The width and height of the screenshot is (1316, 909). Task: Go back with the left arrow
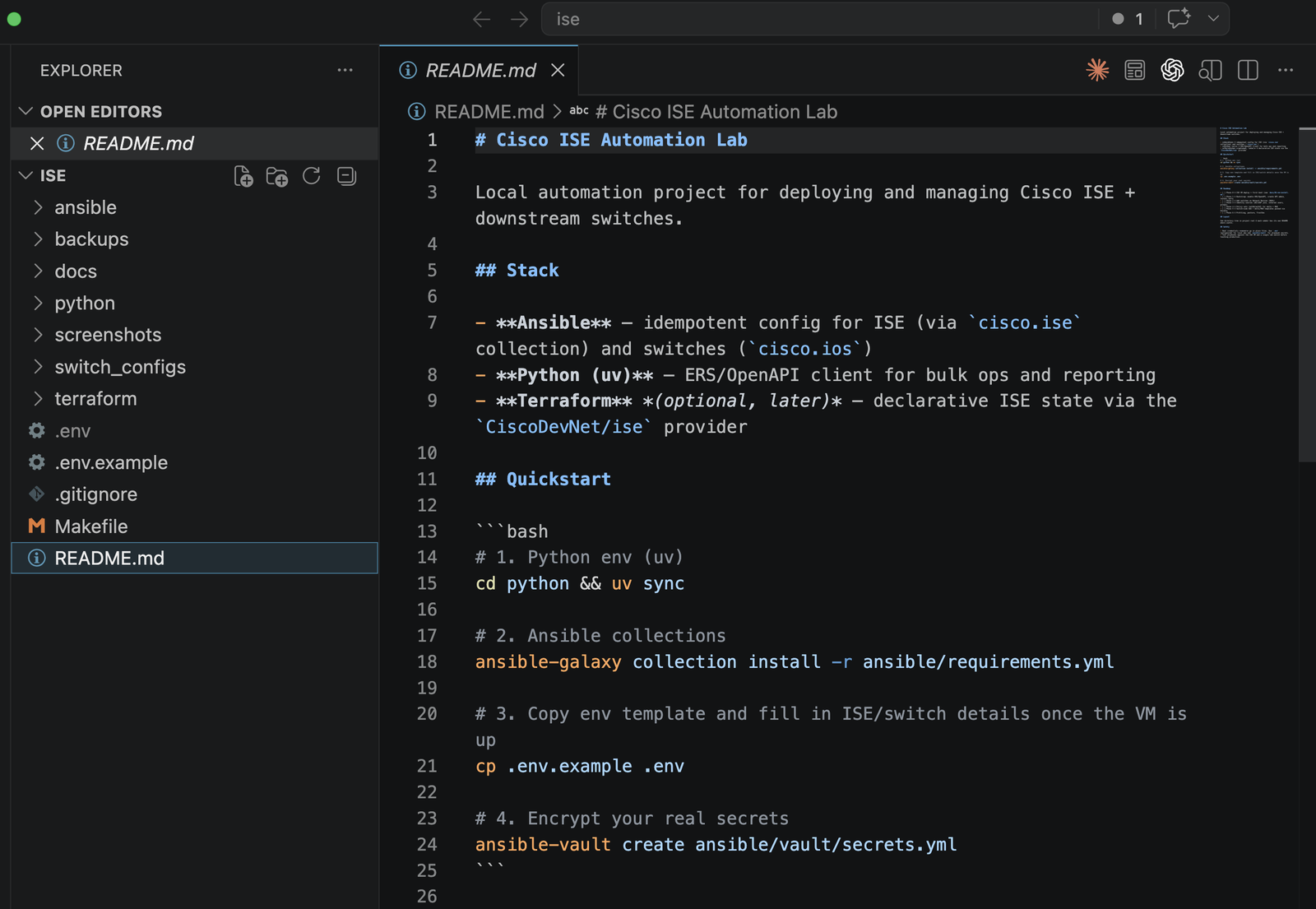(481, 19)
